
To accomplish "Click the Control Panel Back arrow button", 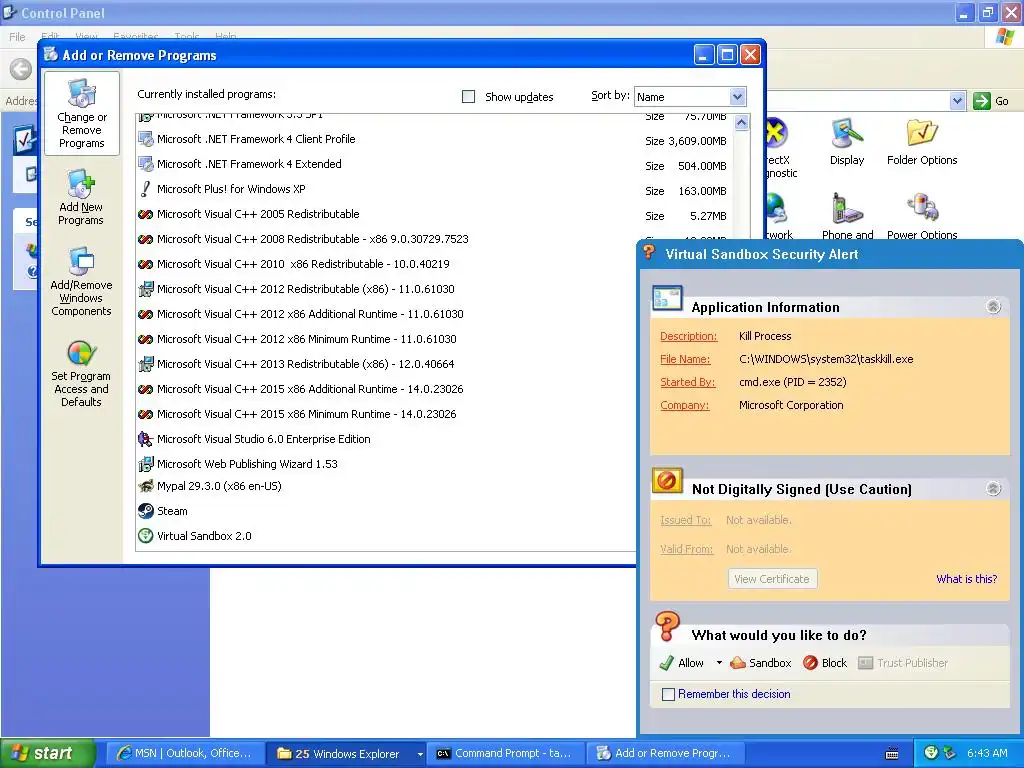I will pyautogui.click(x=20, y=69).
